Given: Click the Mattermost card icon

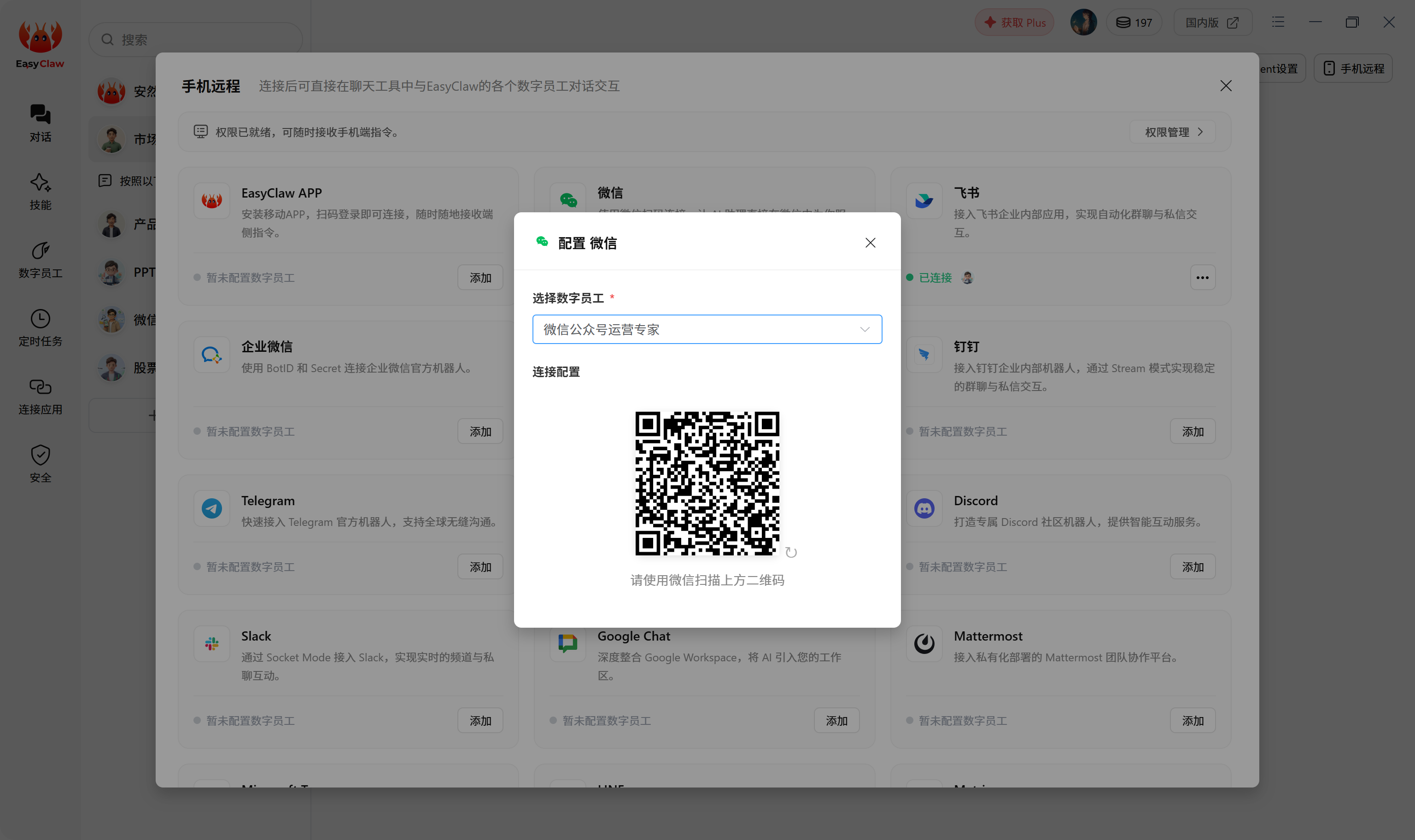Looking at the screenshot, I should pos(924,643).
